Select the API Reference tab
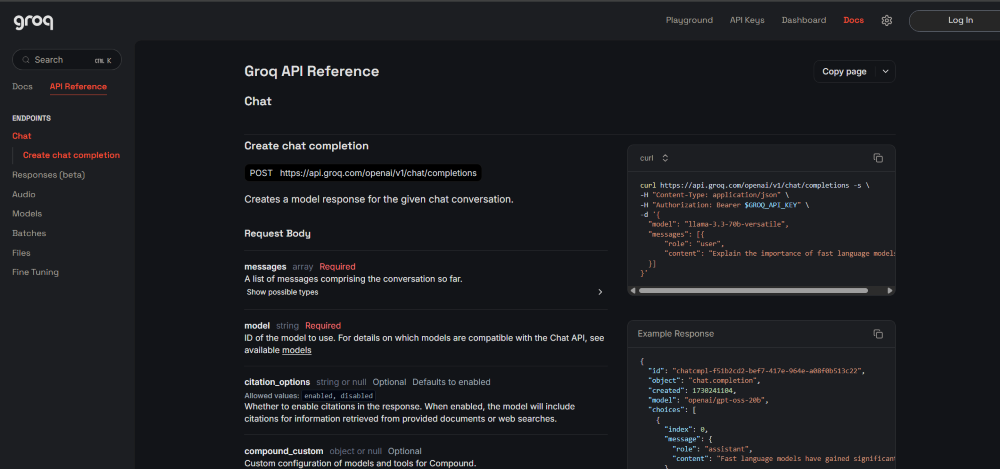1000x469 pixels. pos(78,87)
